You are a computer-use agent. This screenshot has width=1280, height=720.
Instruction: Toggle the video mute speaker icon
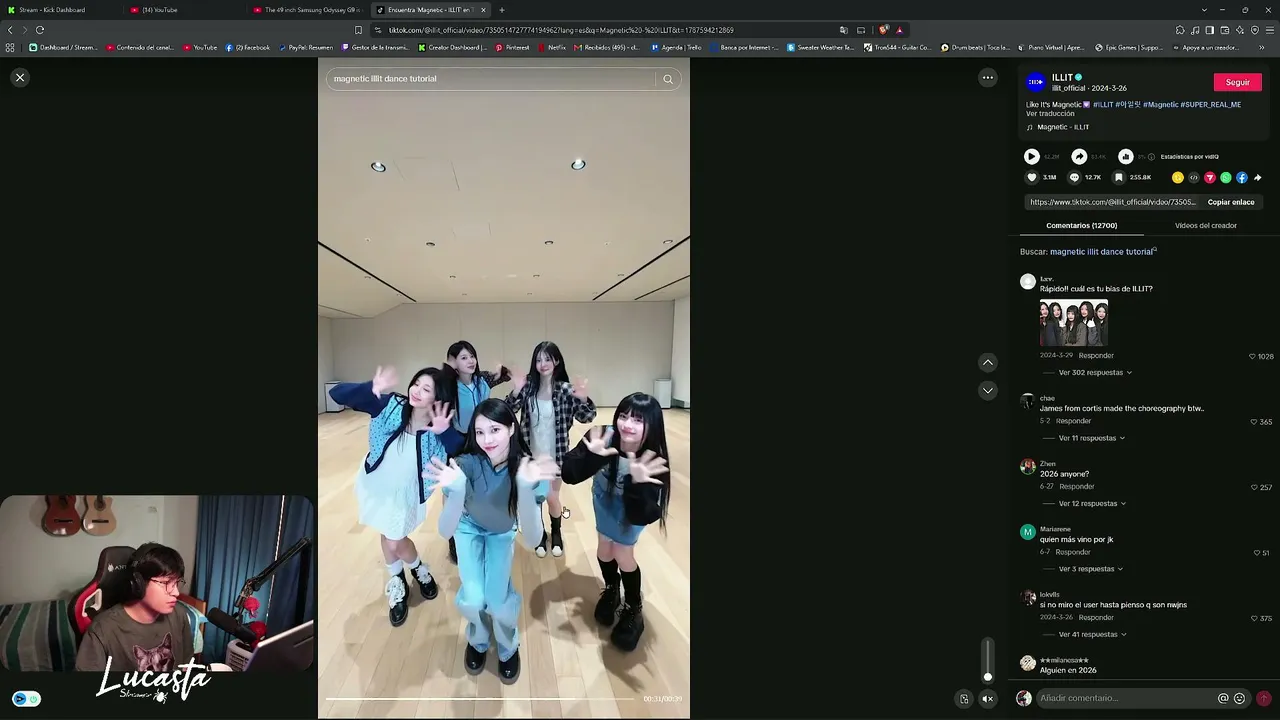[988, 699]
